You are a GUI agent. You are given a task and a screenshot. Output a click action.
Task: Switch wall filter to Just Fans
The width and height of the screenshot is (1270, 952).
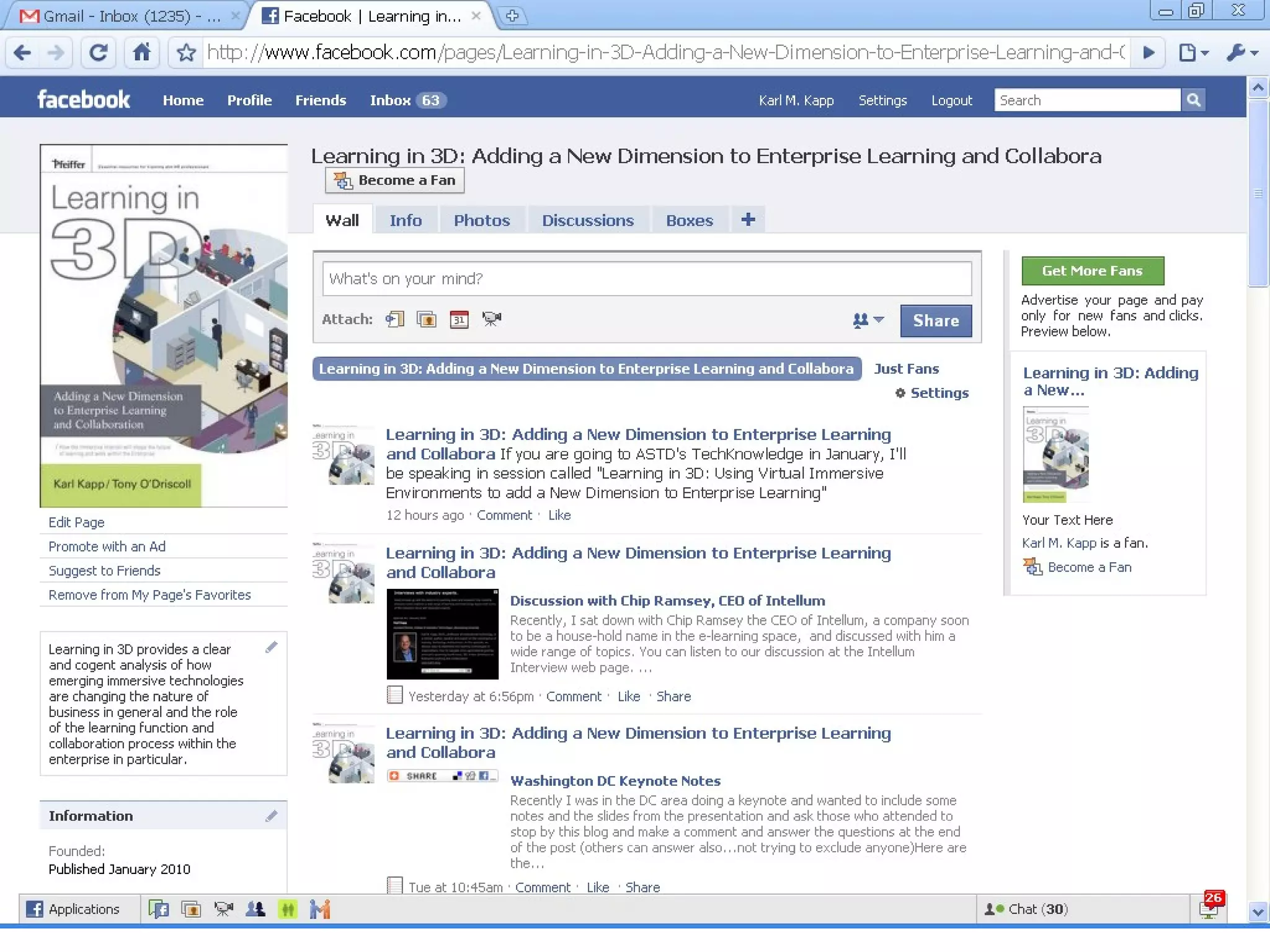(x=906, y=369)
